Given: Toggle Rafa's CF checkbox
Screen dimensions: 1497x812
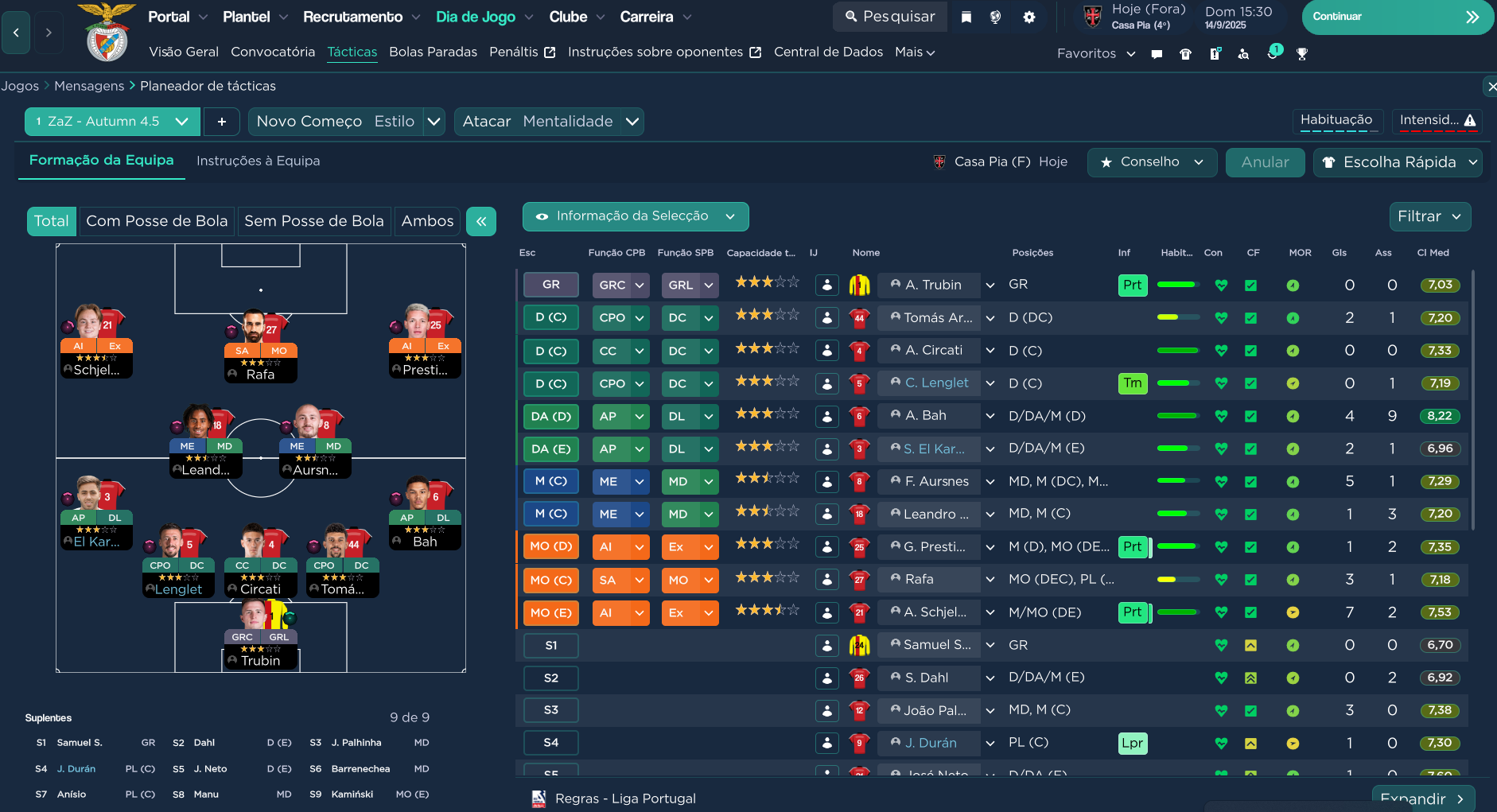Looking at the screenshot, I should [x=1250, y=580].
